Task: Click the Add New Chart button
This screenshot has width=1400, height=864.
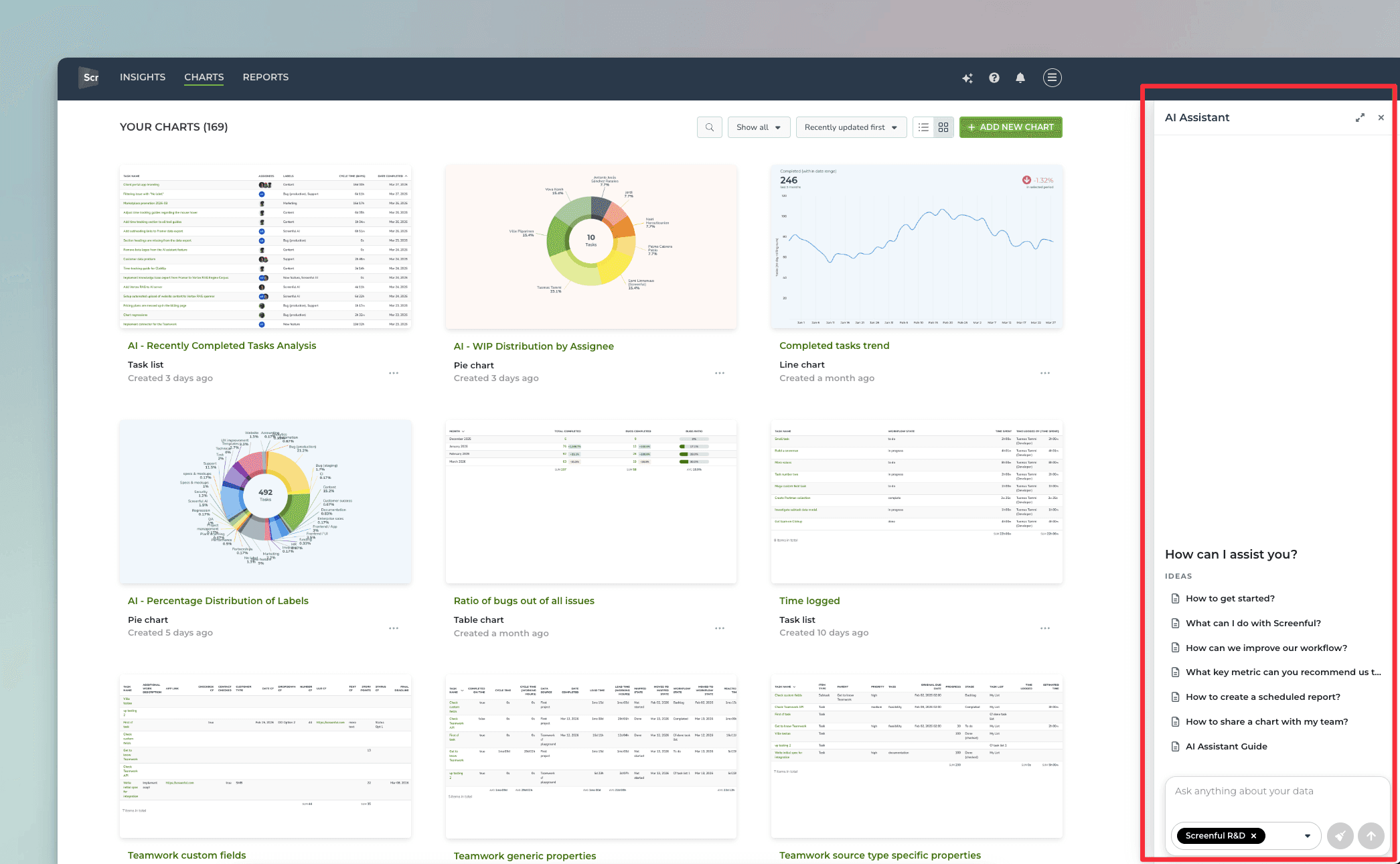Action: [x=1010, y=127]
